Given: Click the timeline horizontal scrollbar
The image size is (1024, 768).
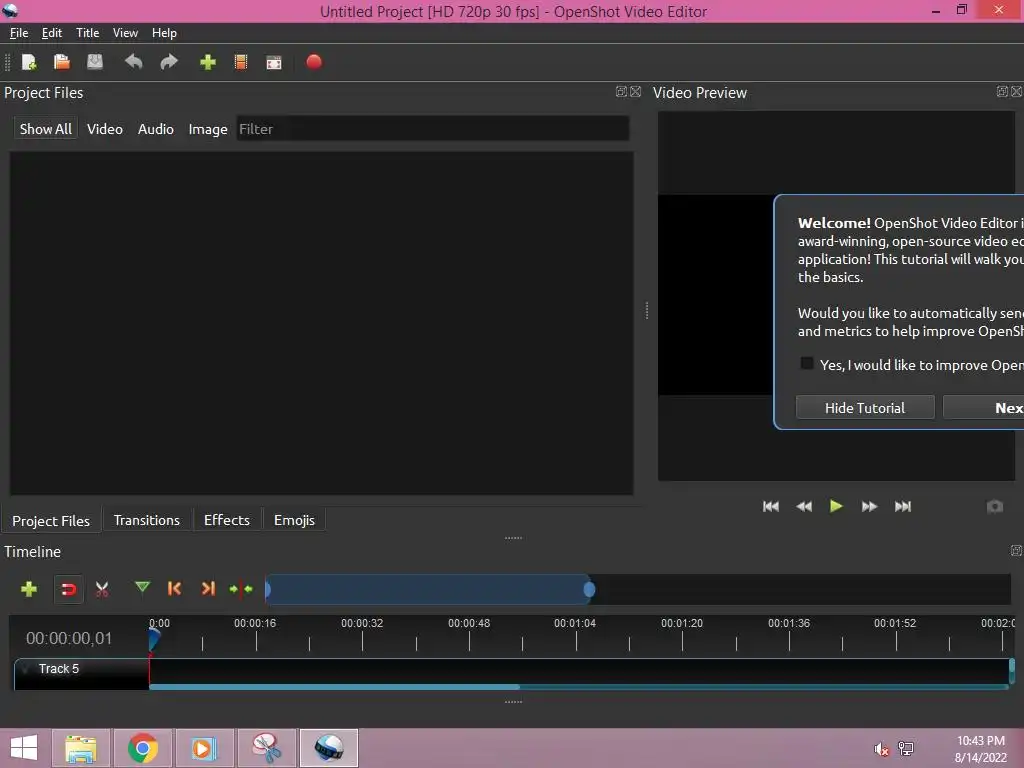Looking at the screenshot, I should (334, 686).
